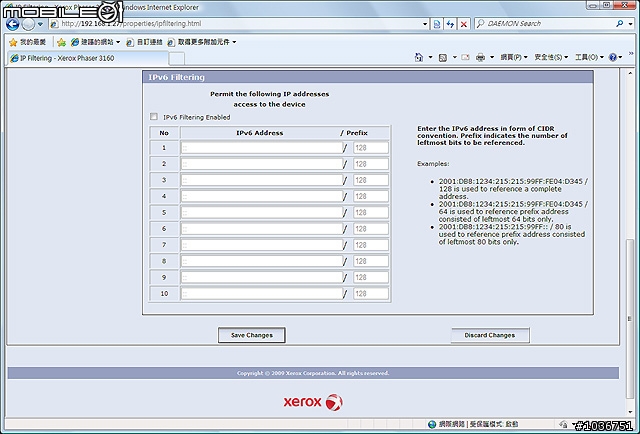
Task: Click IPv6 Address field in row 10
Action: coord(262,294)
